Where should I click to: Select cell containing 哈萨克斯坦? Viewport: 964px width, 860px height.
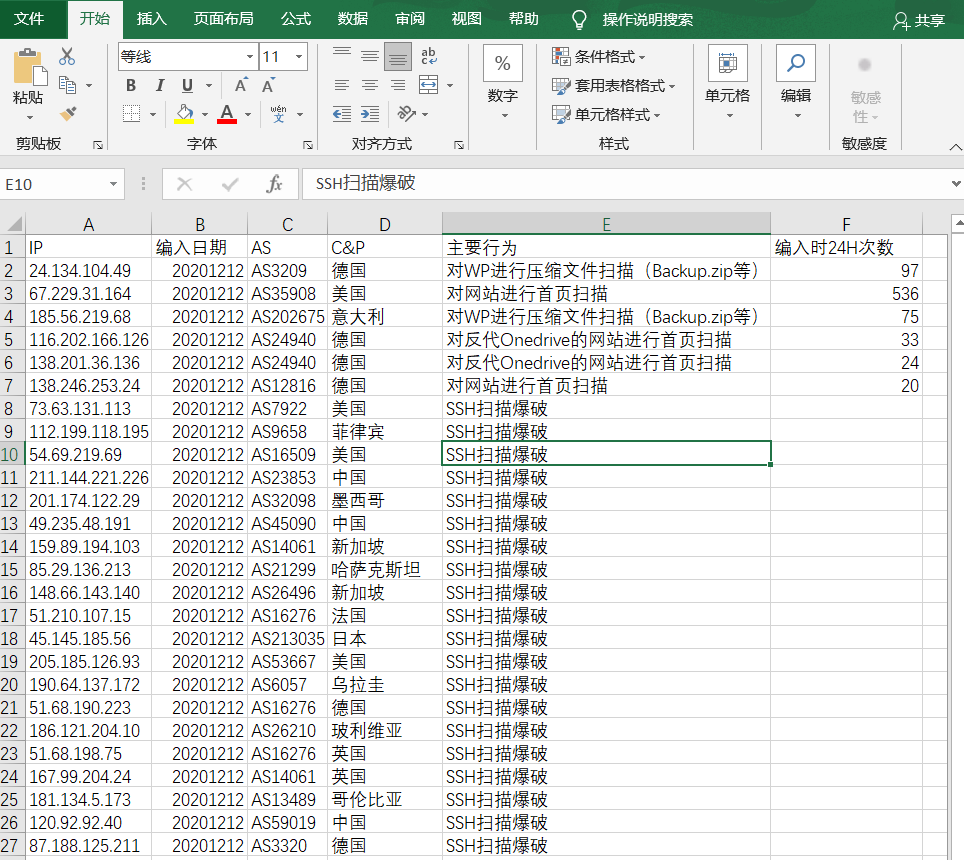pyautogui.click(x=384, y=570)
